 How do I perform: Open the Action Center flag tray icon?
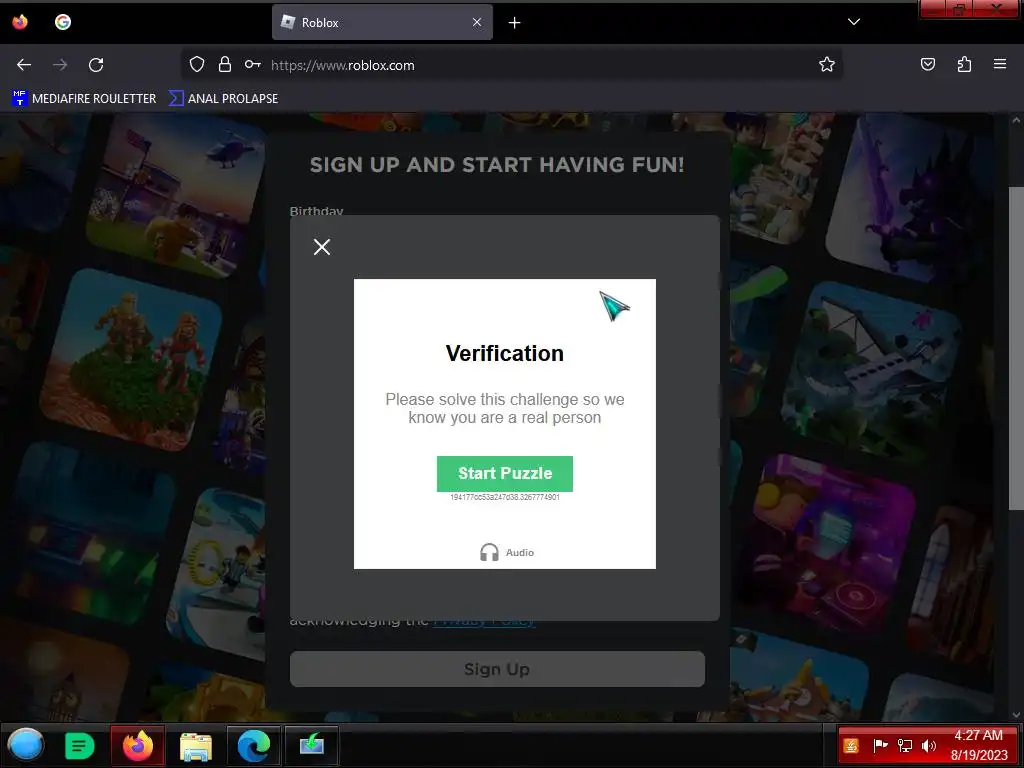[880, 745]
